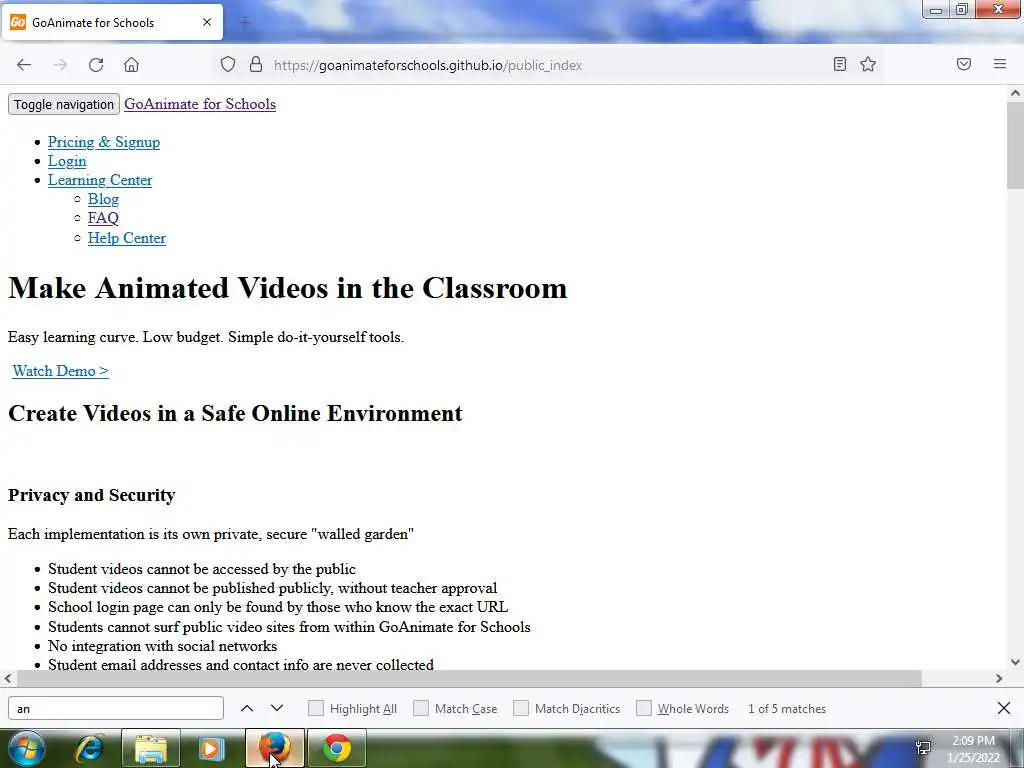1024x768 pixels.
Task: Click the network tray icon
Action: pos(923,748)
